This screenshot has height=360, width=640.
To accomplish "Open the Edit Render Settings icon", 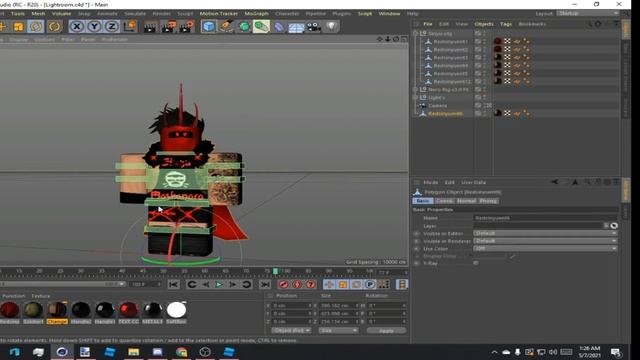I will tap(187, 27).
